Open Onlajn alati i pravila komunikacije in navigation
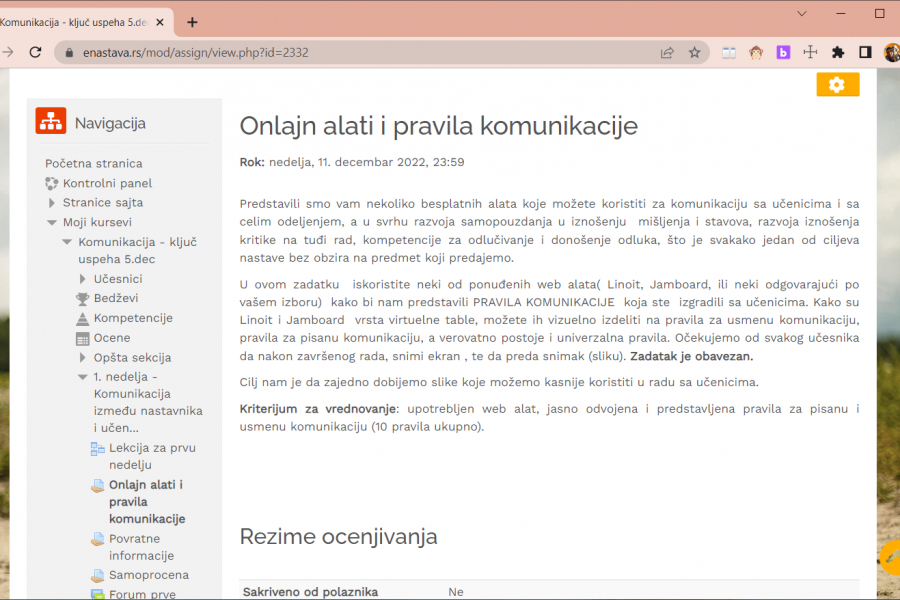Viewport: 900px width, 600px height. [x=147, y=502]
